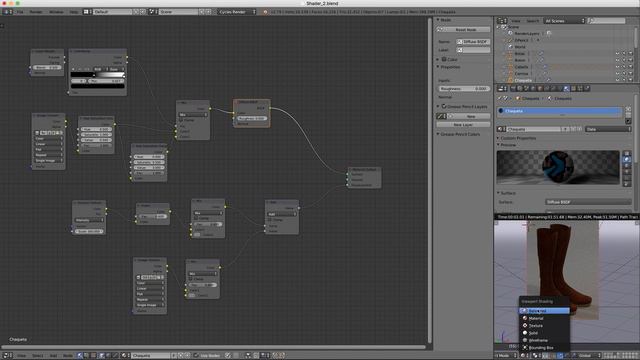Set material preview to flat plane
Screen dimensions: 640x360
point(627,154)
